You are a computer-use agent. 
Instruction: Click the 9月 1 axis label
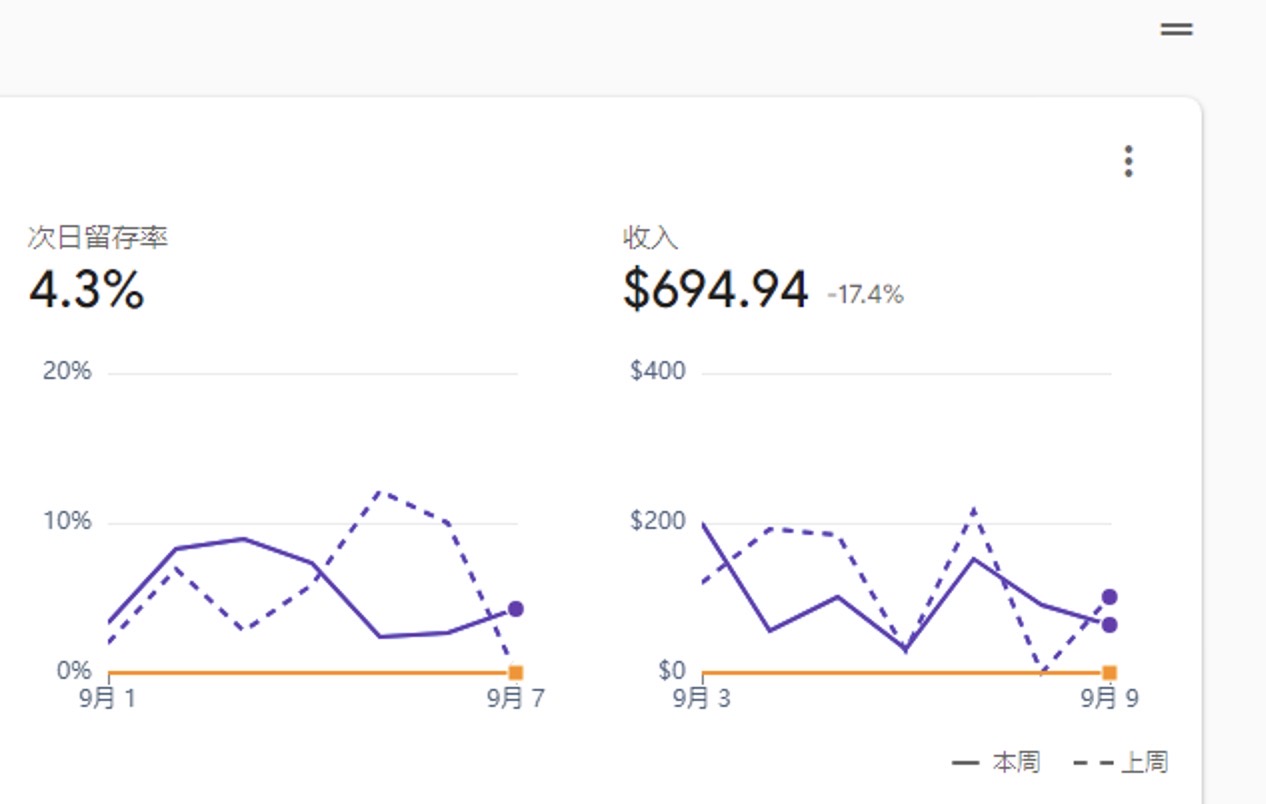[x=108, y=698]
